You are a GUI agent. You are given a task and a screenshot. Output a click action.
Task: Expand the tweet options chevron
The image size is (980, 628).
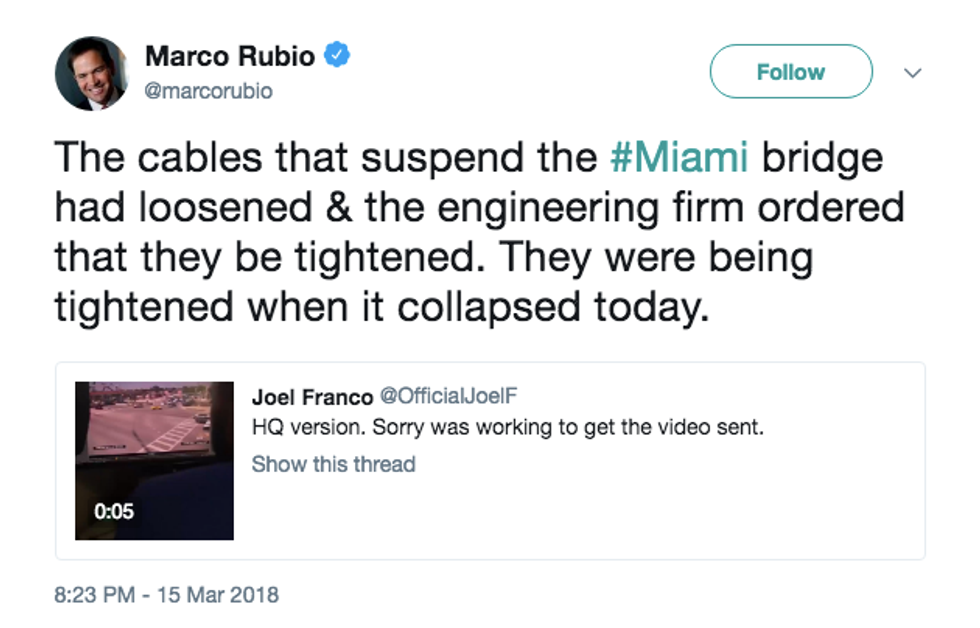coord(912,73)
